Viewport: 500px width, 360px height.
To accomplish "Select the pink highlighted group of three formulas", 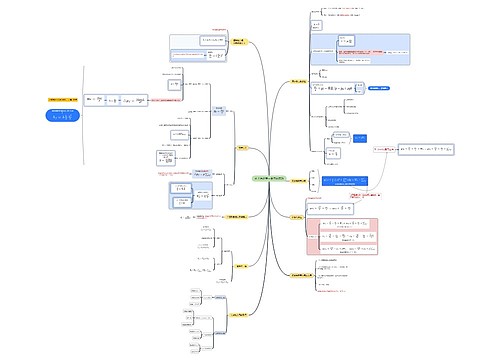I will click(342, 236).
